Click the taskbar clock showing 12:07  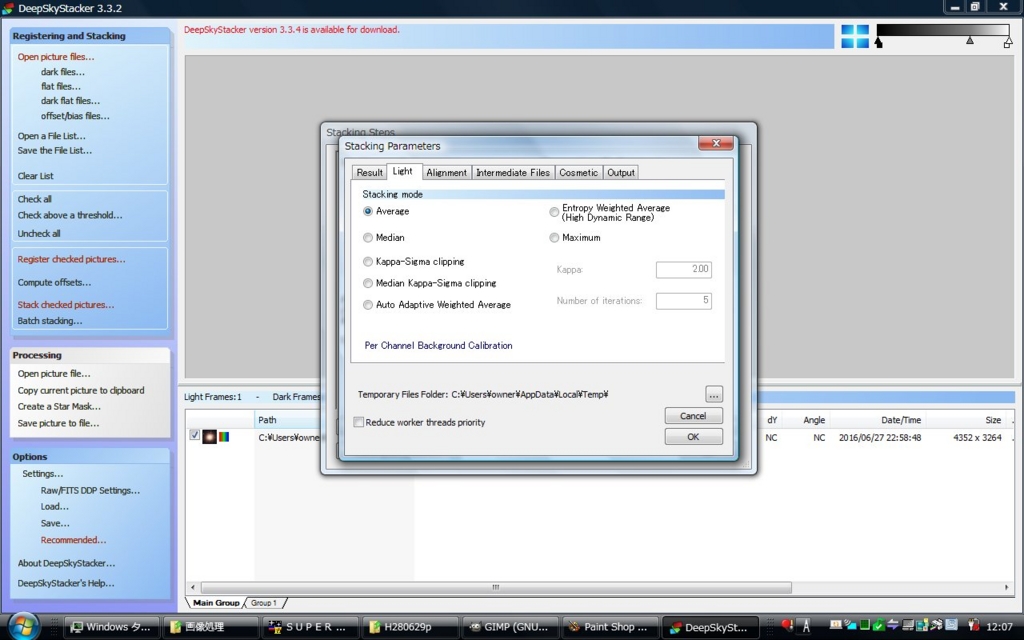1000,626
